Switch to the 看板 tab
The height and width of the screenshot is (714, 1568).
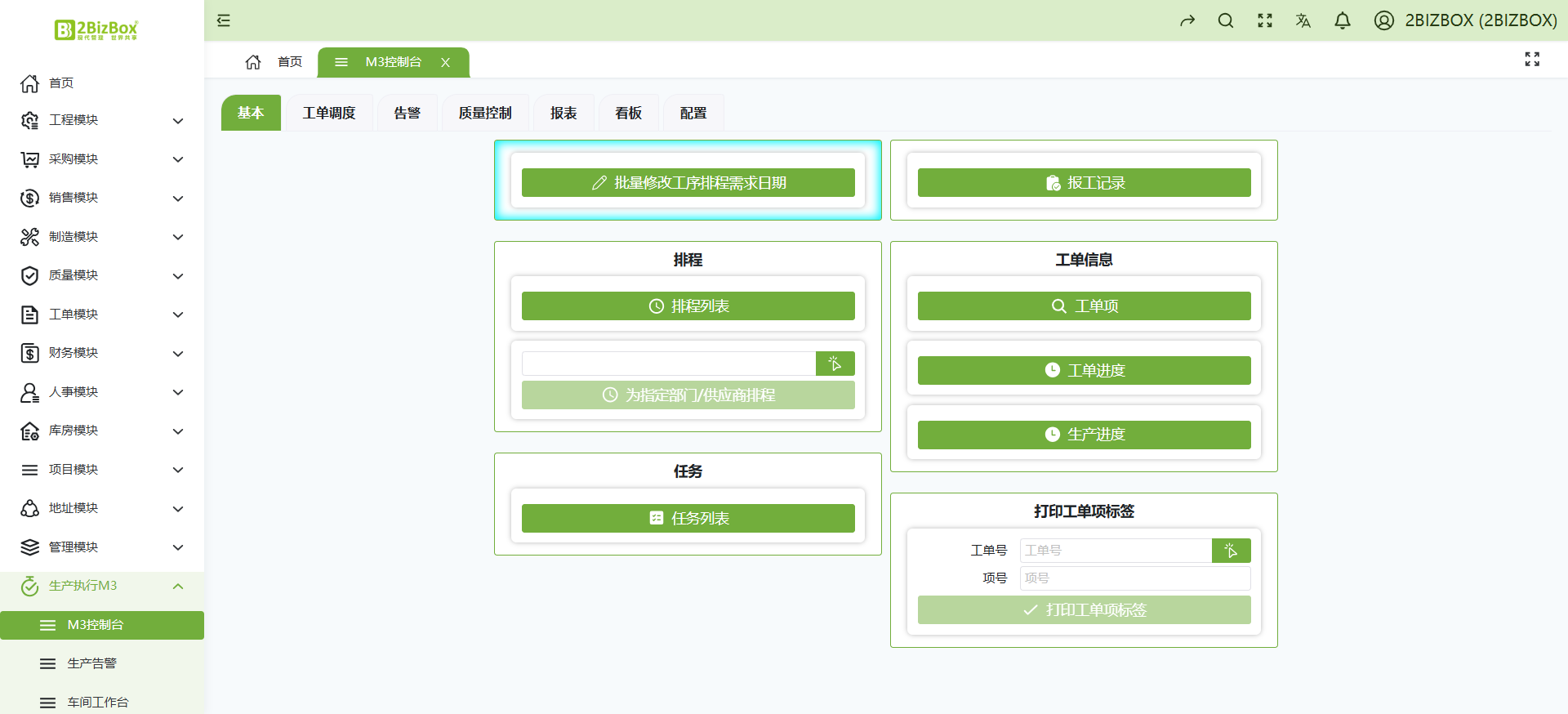click(628, 113)
